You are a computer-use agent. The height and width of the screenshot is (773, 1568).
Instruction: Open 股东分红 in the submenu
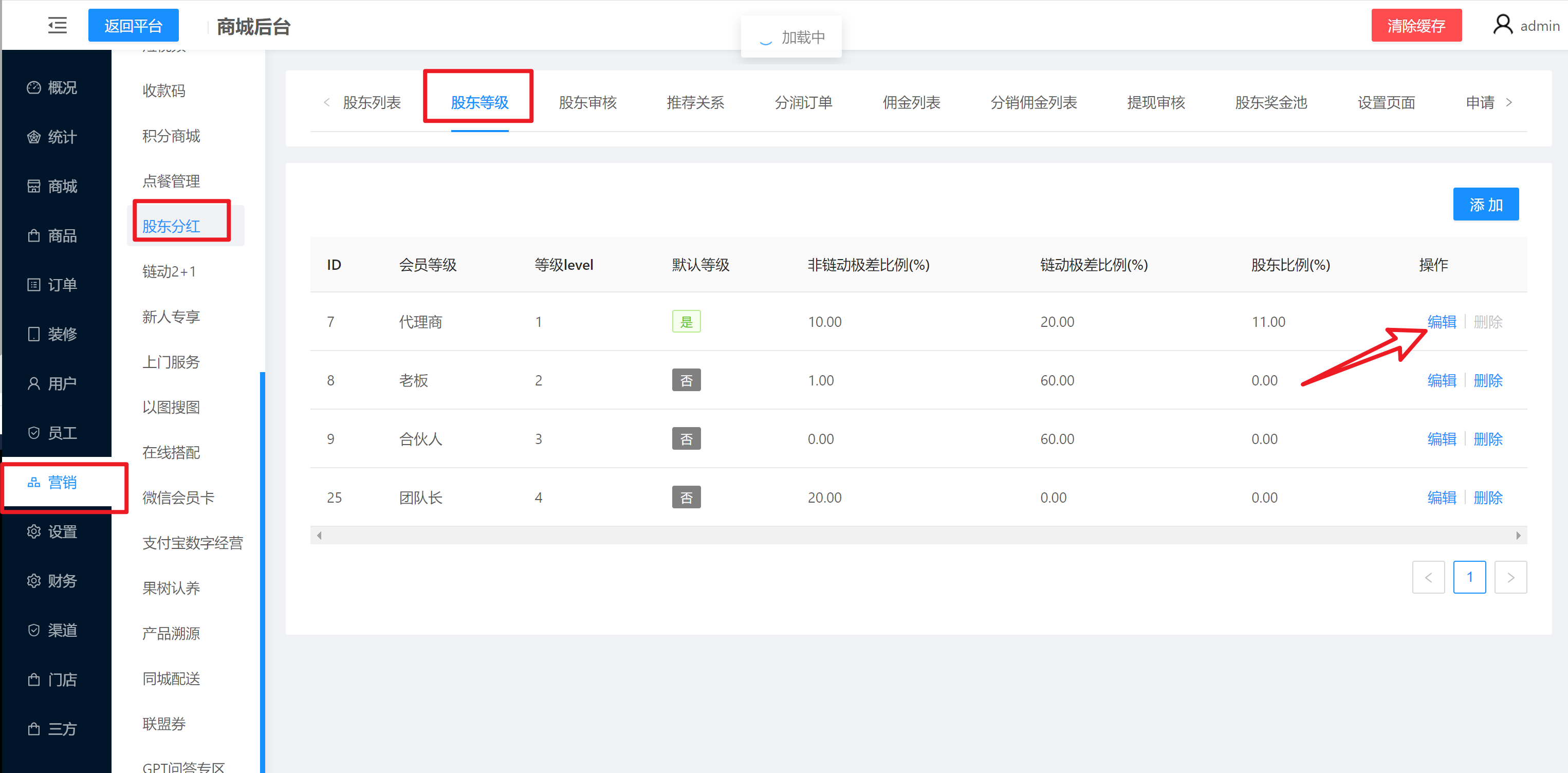click(171, 227)
